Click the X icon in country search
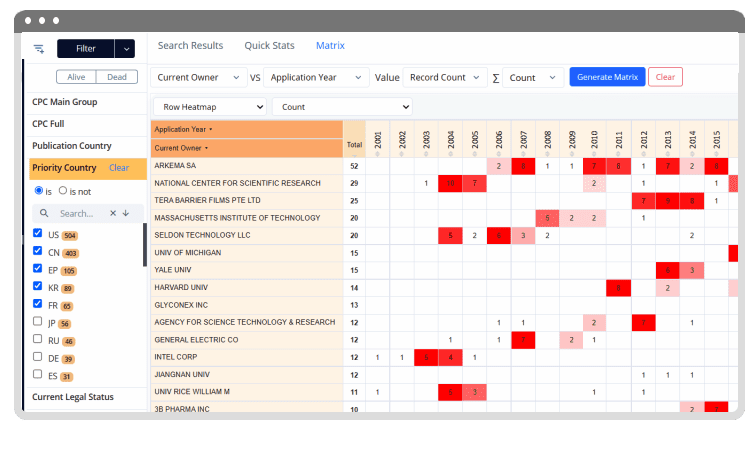Viewport: 750px width, 450px height. click(x=113, y=213)
